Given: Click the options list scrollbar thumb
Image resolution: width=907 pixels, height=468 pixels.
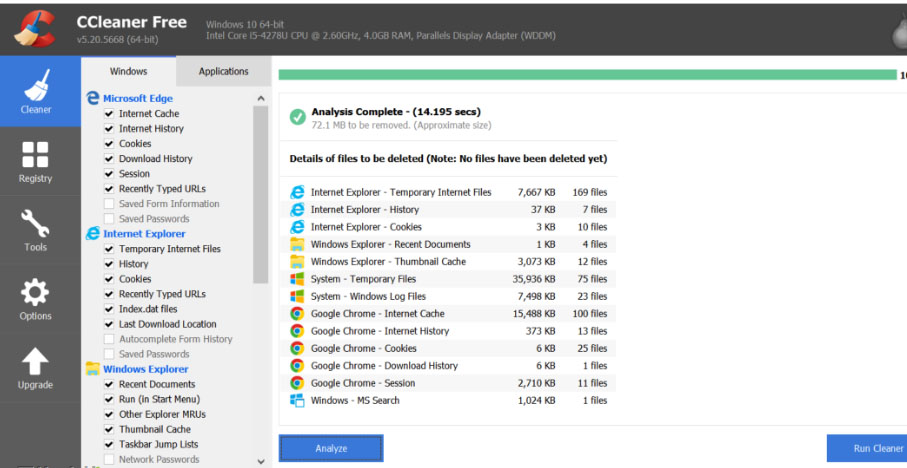Looking at the screenshot, I should pyautogui.click(x=261, y=194).
